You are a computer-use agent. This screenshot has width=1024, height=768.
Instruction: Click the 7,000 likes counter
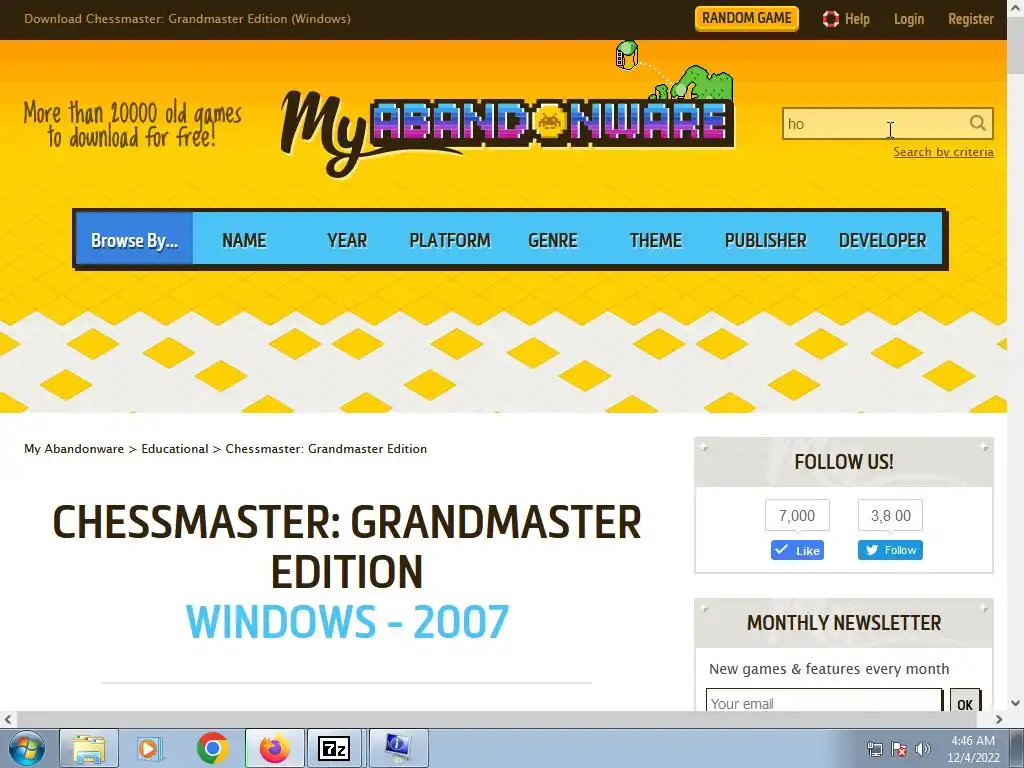(x=797, y=515)
